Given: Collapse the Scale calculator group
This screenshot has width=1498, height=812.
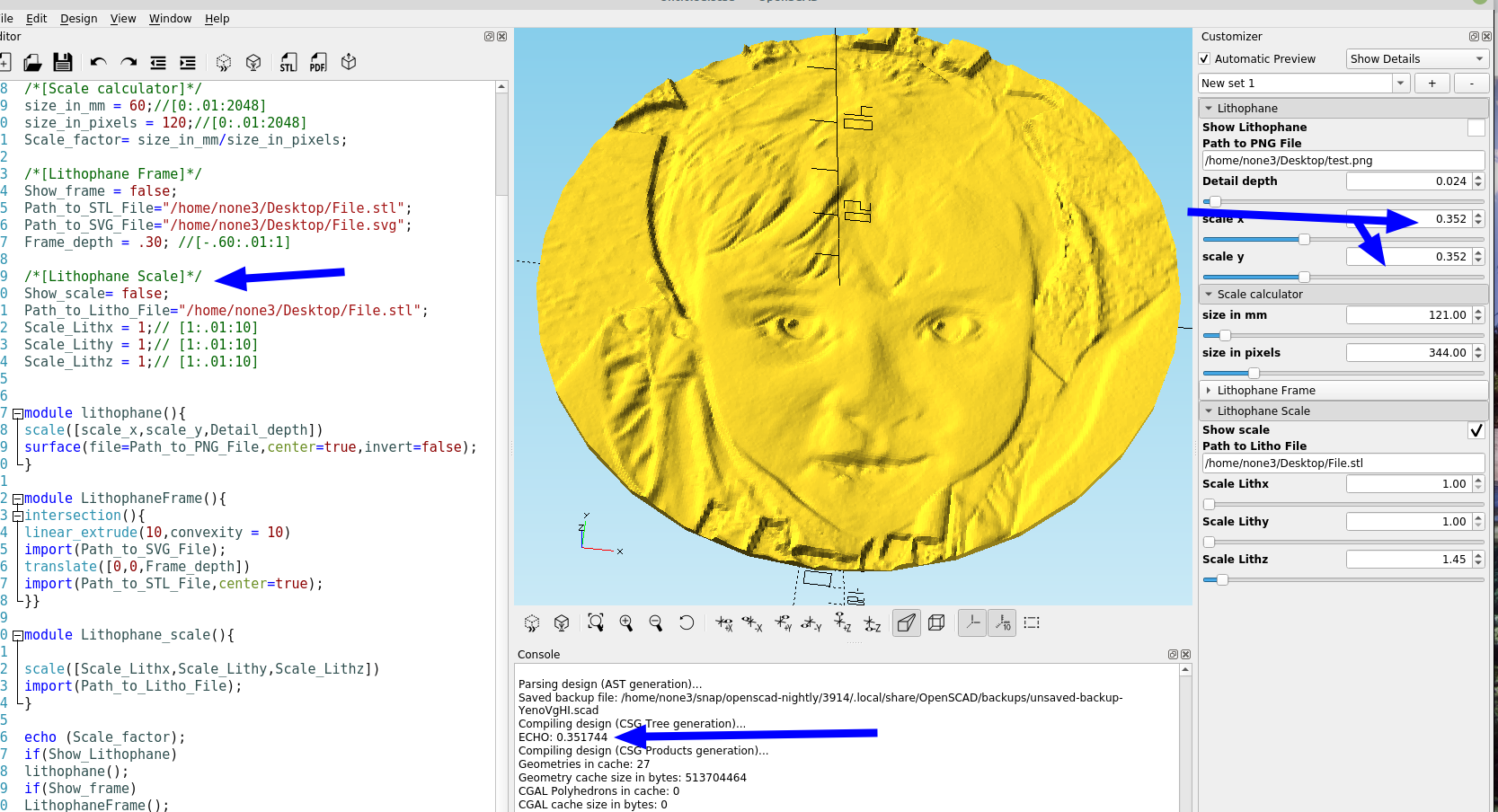Looking at the screenshot, I should point(1209,294).
